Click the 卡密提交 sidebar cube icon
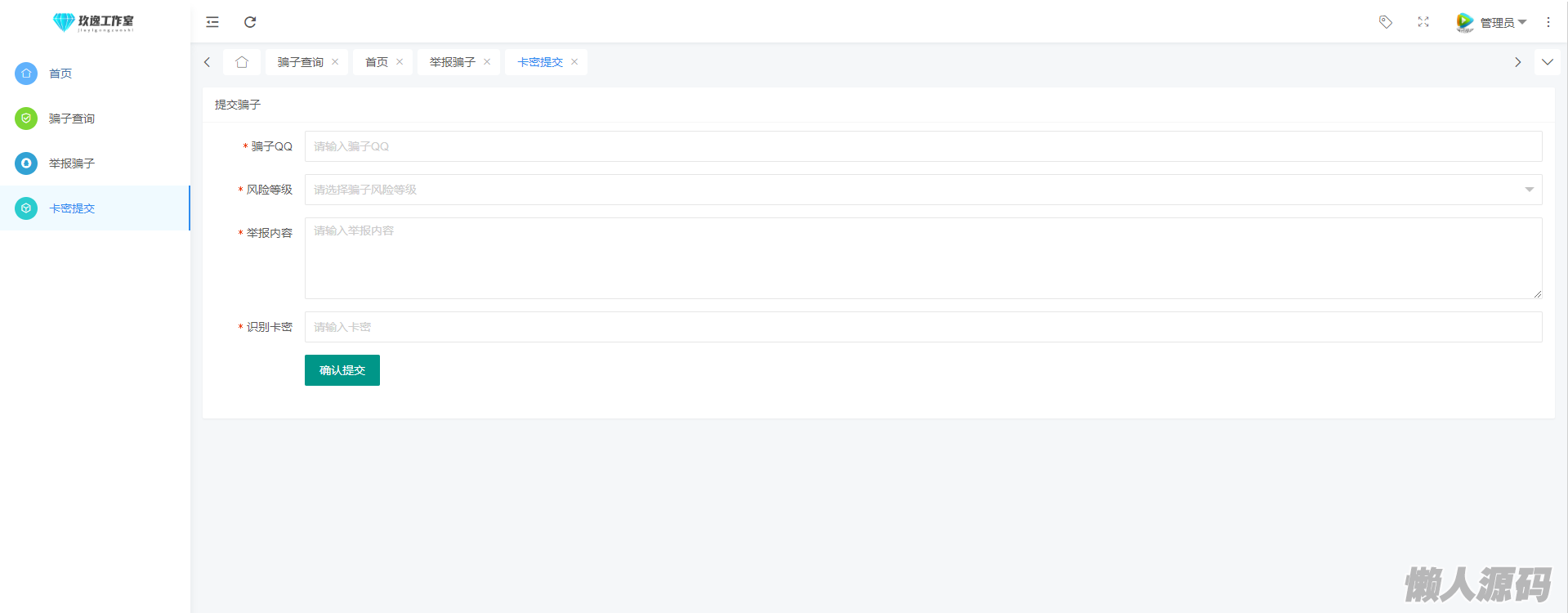The height and width of the screenshot is (613, 1568). 26,208
